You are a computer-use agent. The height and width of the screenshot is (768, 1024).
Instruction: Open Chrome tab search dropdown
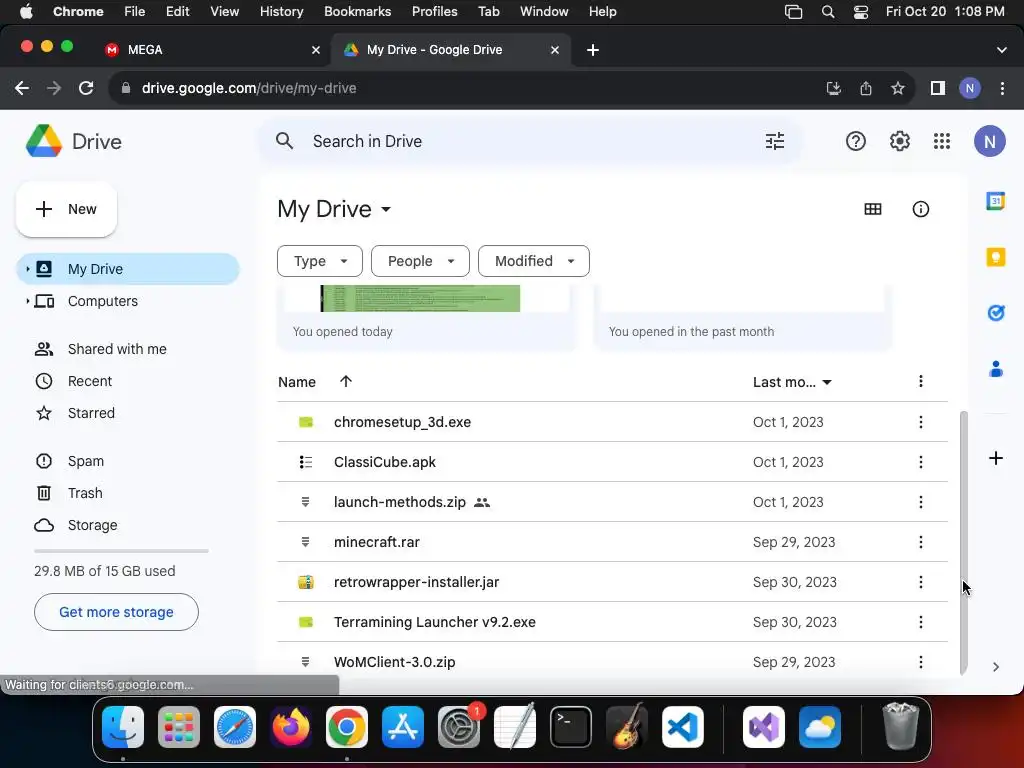tap(1001, 50)
